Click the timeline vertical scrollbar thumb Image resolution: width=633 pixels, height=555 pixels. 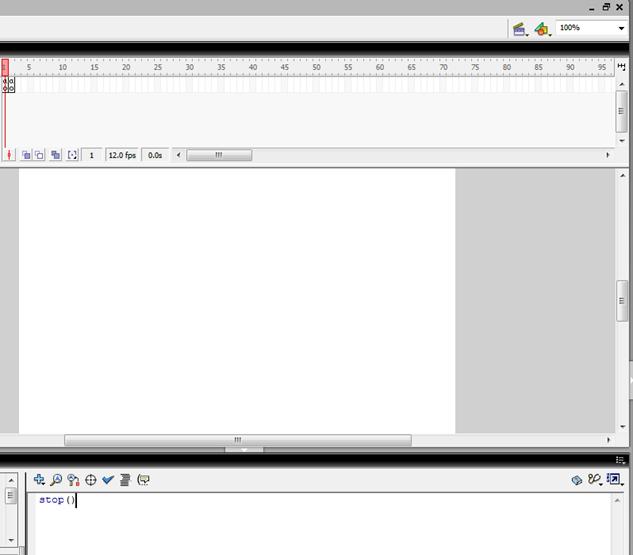tap(622, 111)
